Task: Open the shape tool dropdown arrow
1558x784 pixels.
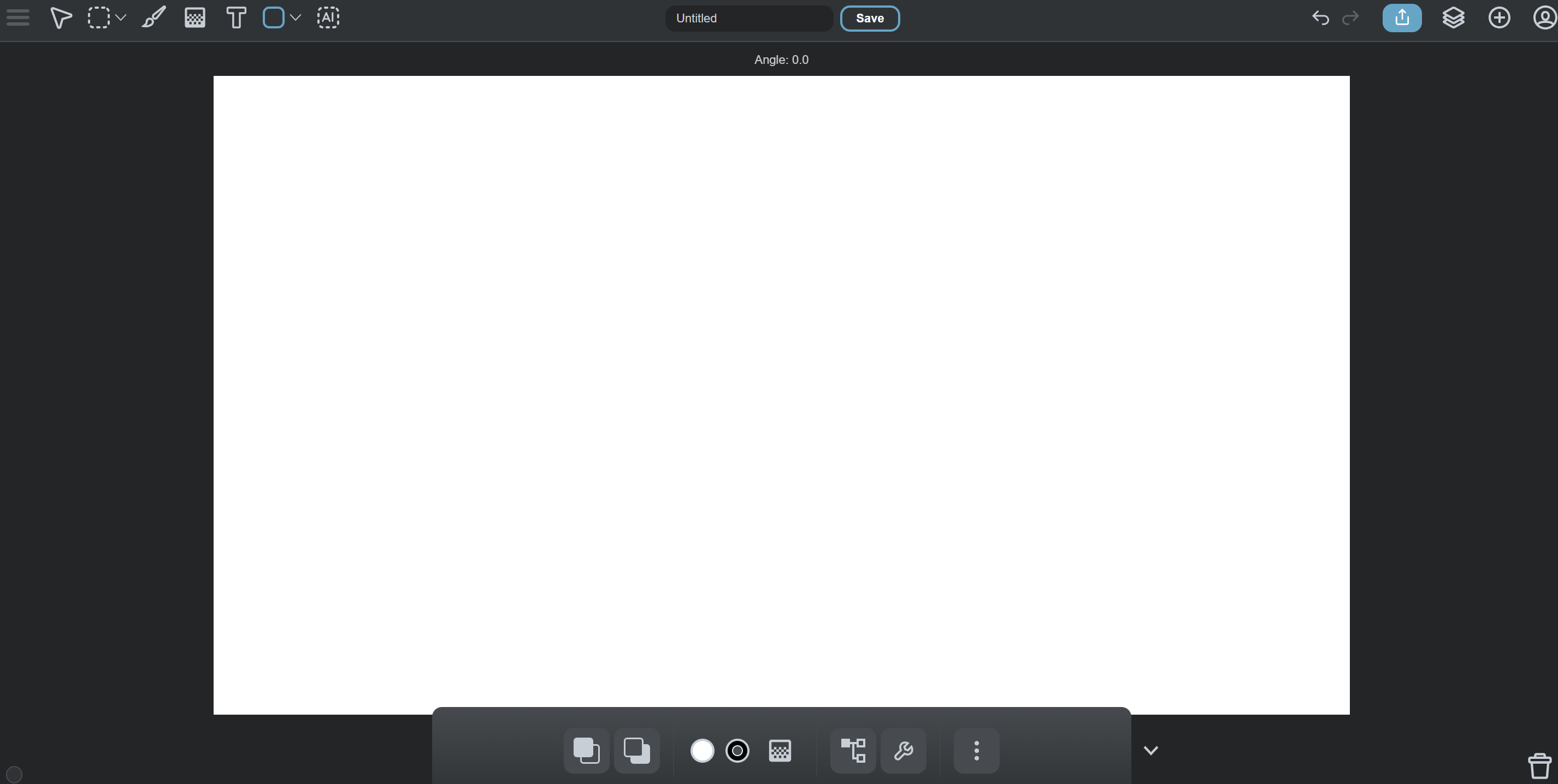Action: [x=296, y=17]
